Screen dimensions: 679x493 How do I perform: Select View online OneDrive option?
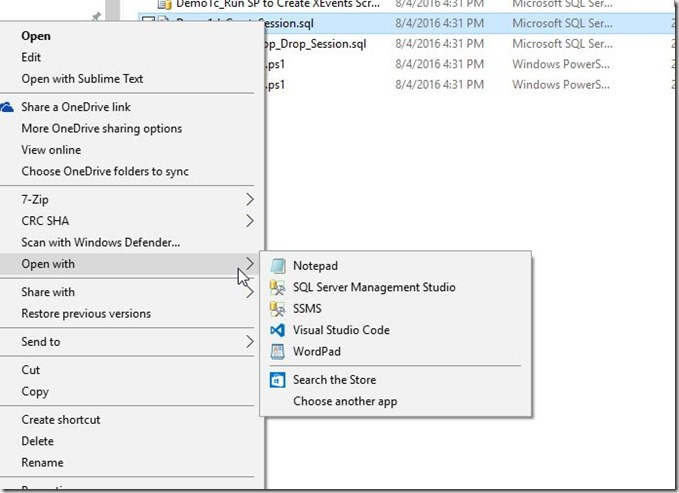point(51,150)
